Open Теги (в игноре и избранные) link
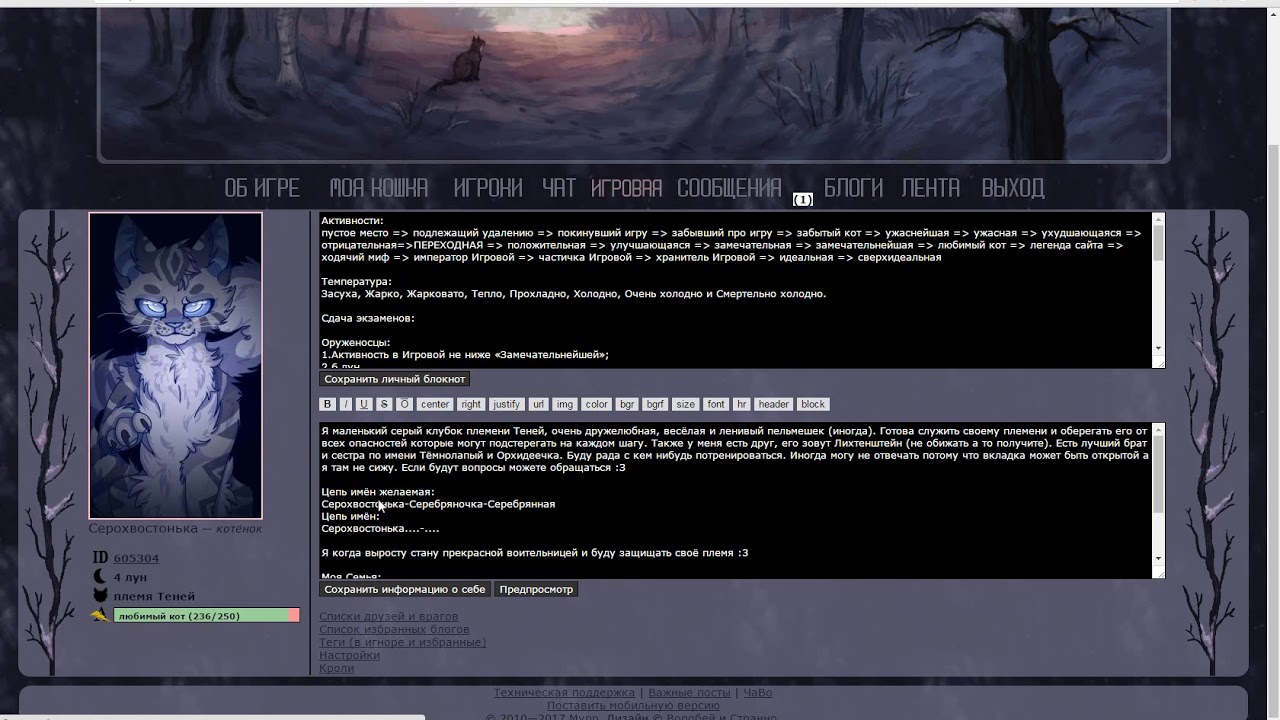Image resolution: width=1280 pixels, height=720 pixels. point(402,642)
